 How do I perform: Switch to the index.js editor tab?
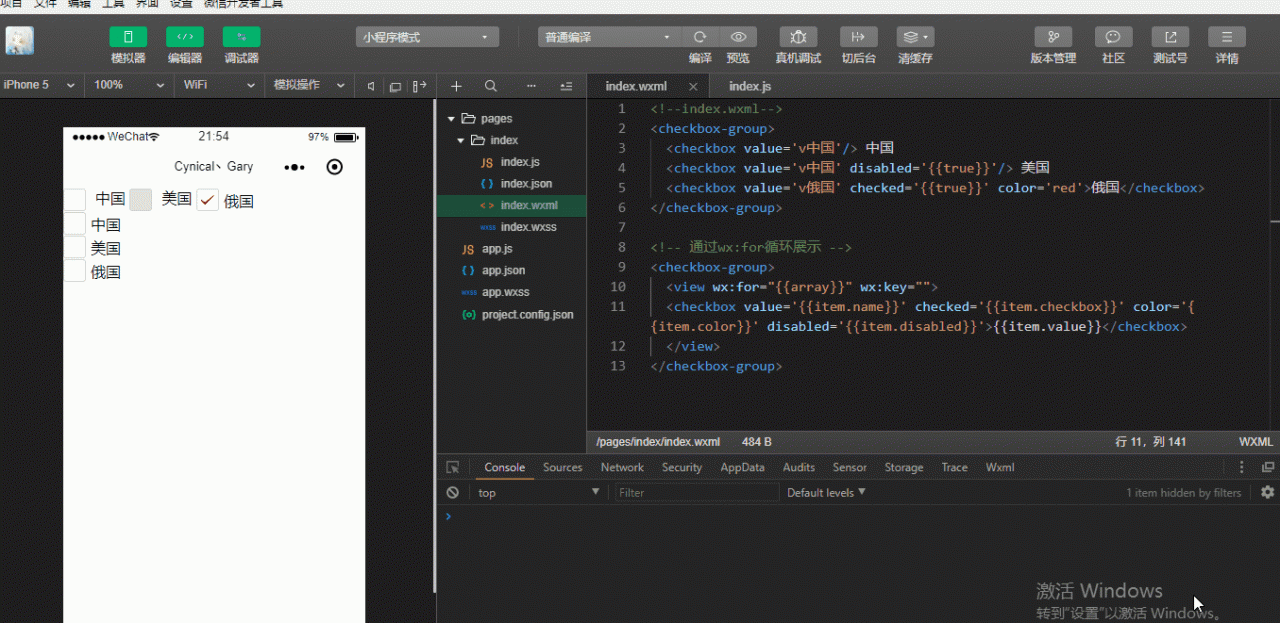pyautogui.click(x=750, y=87)
